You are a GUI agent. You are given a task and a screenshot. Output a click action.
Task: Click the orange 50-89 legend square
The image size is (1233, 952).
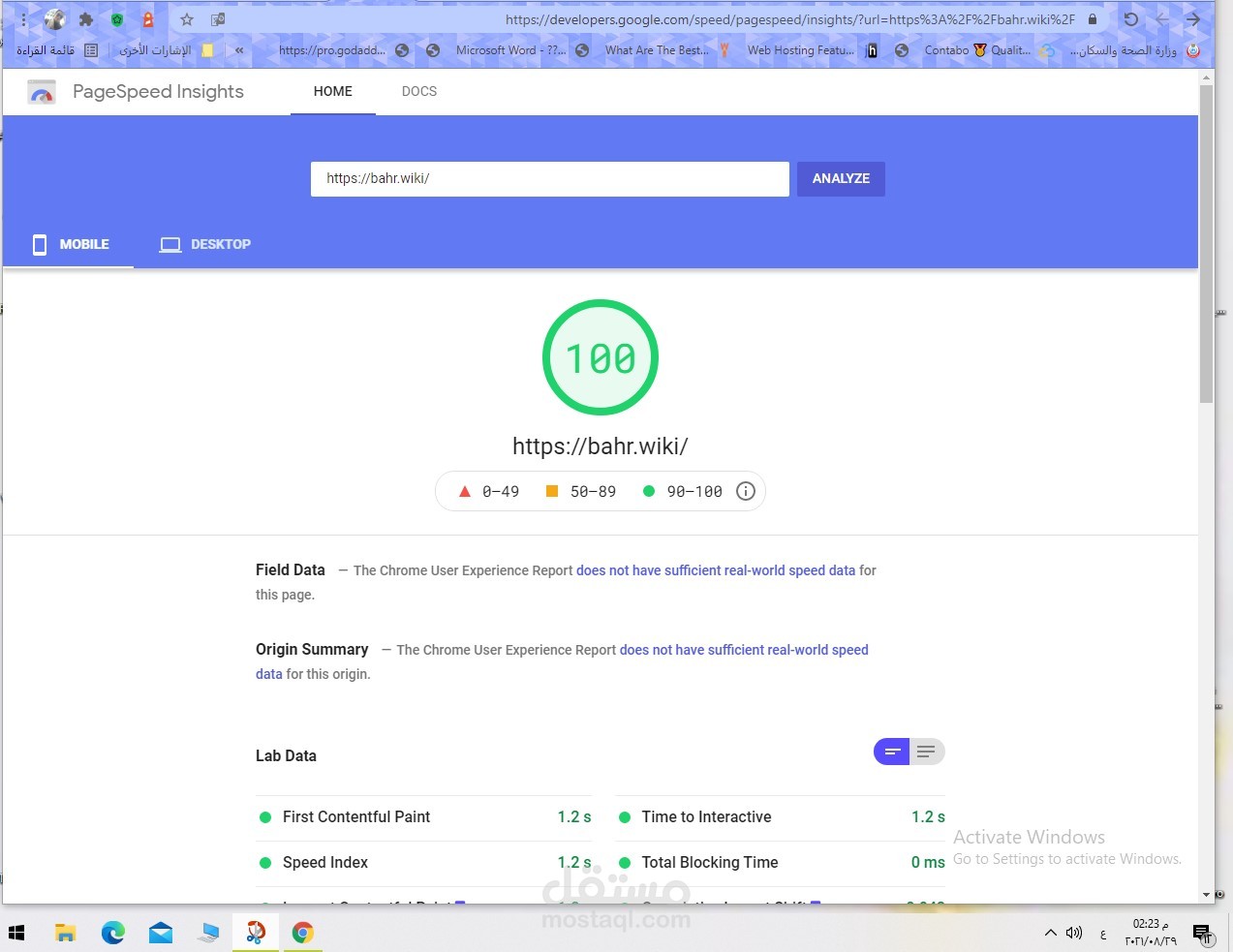coord(552,492)
